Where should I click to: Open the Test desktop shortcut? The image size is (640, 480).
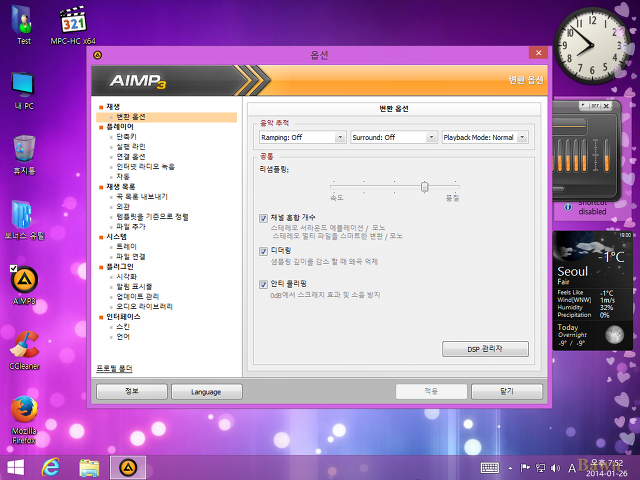24,24
